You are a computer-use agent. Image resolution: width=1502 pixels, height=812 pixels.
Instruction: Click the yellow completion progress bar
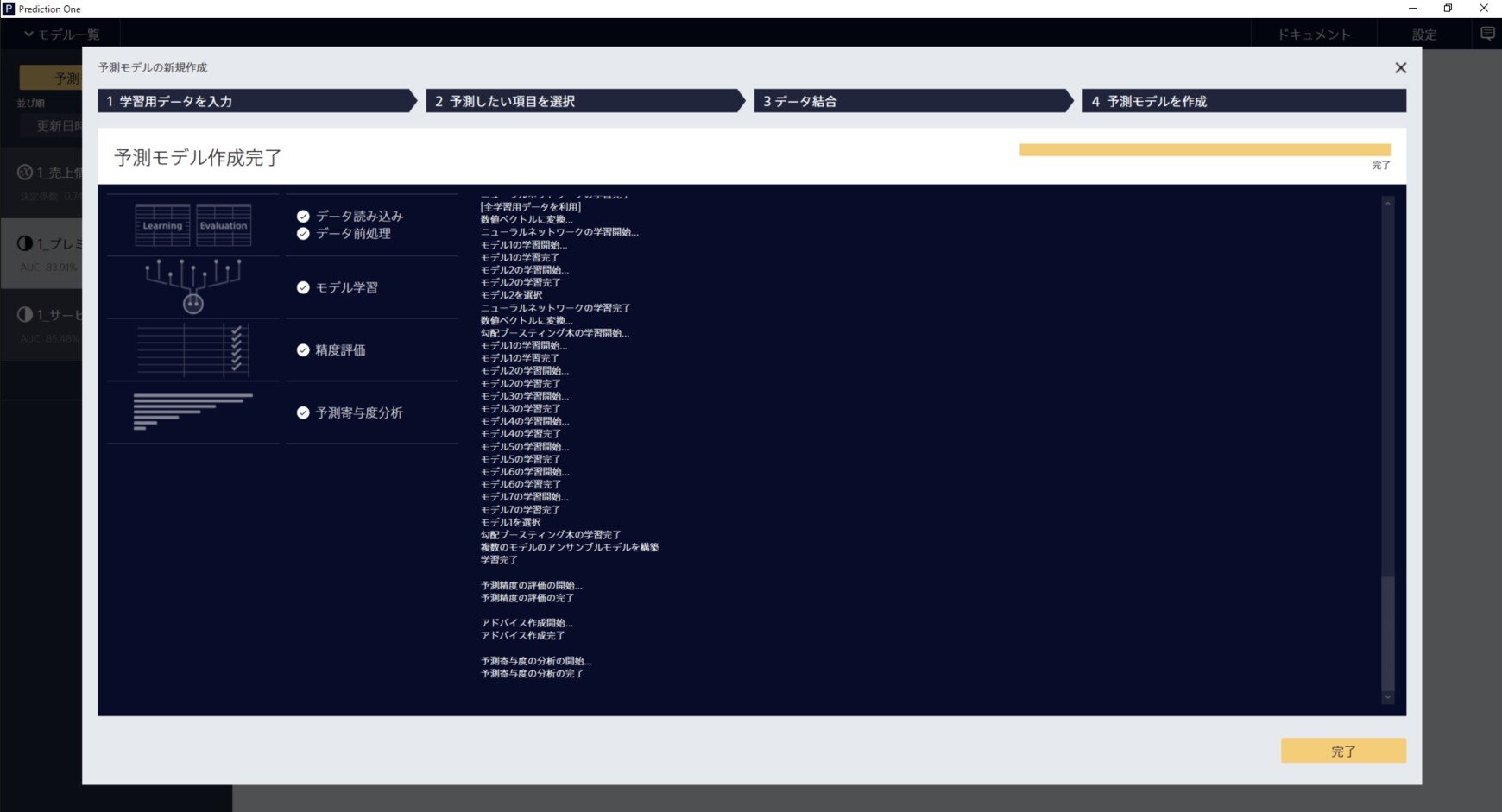point(1204,150)
